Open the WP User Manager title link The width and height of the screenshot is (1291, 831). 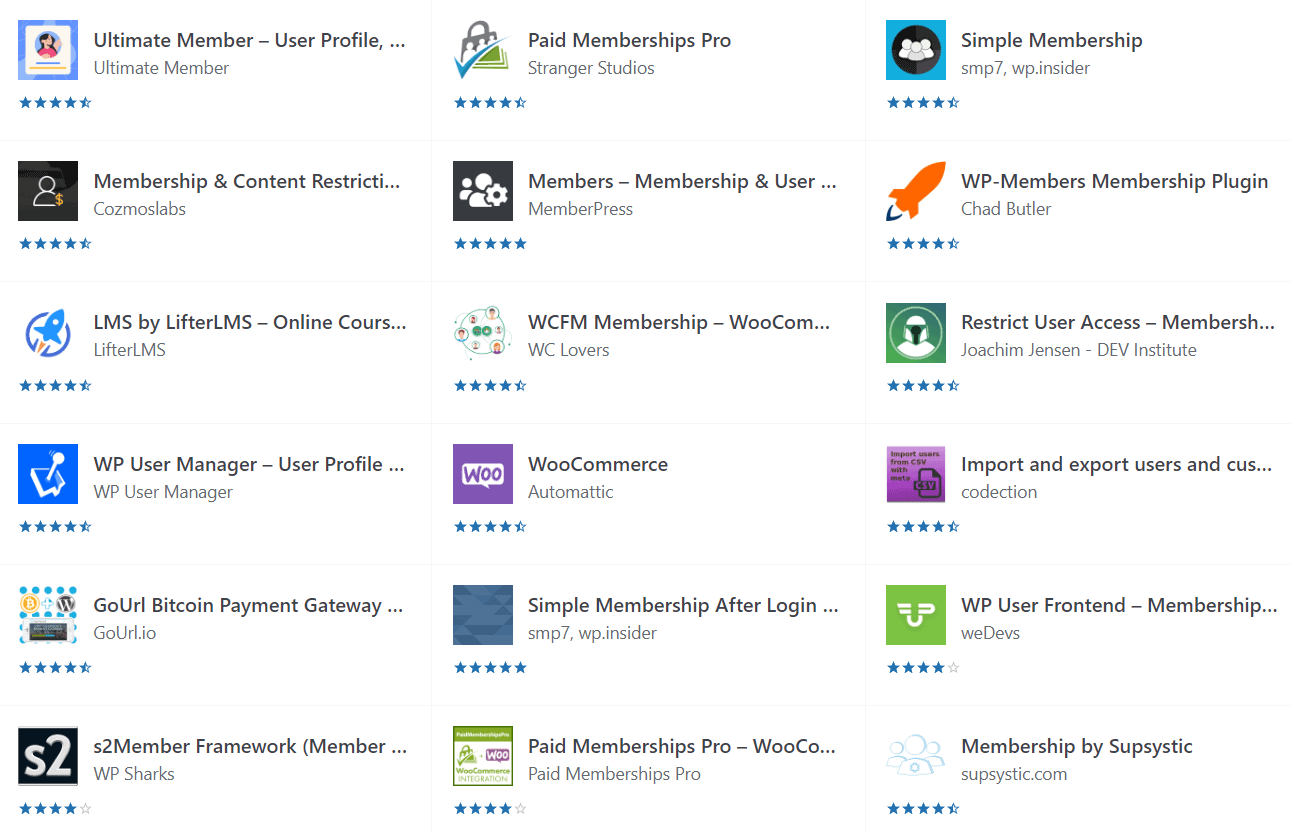pos(249,464)
